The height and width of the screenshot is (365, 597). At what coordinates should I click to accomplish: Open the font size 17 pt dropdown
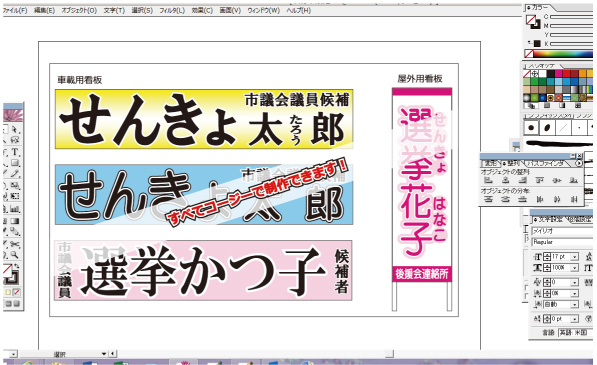574,257
